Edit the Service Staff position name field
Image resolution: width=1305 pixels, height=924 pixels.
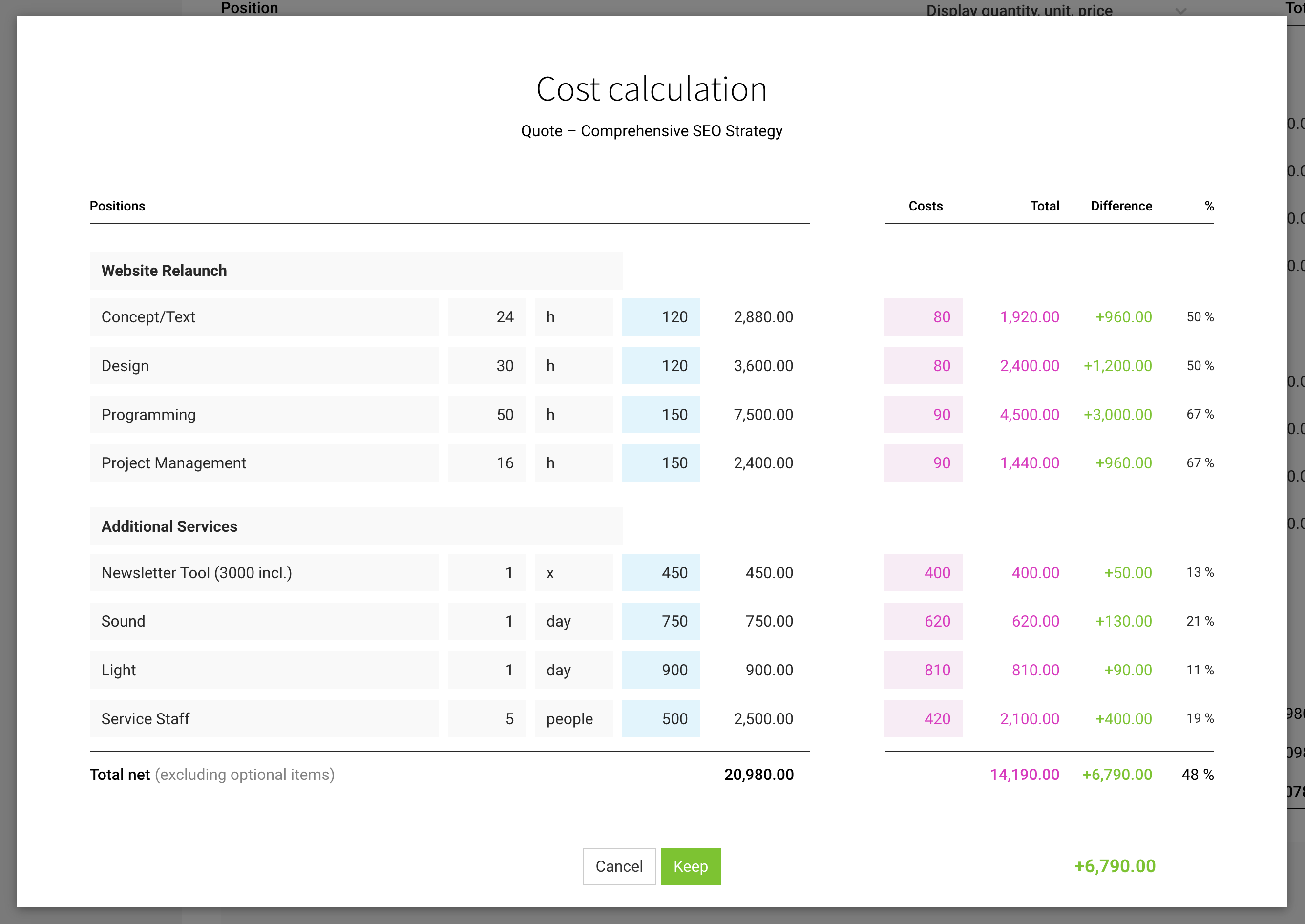(264, 718)
